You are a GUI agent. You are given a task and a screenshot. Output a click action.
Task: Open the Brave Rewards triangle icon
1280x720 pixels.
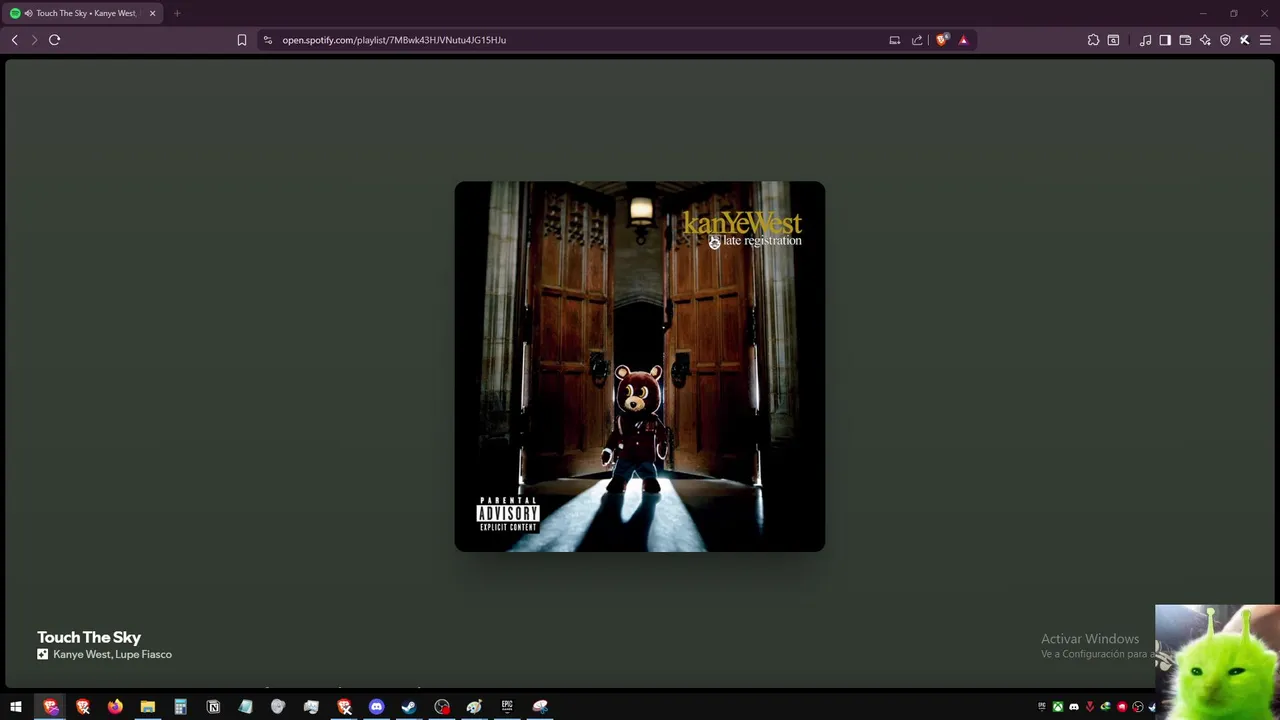[x=963, y=40]
